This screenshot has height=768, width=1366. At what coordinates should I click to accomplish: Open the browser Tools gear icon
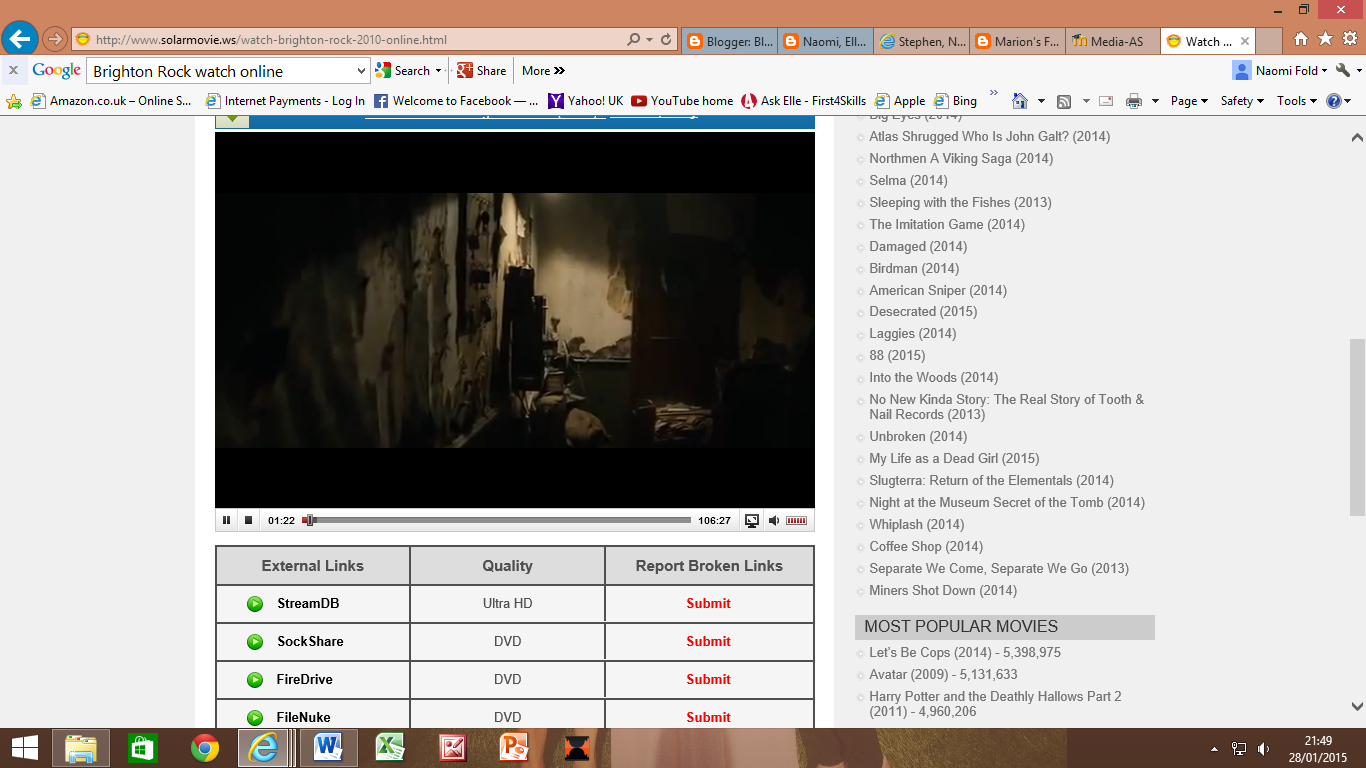[1350, 39]
